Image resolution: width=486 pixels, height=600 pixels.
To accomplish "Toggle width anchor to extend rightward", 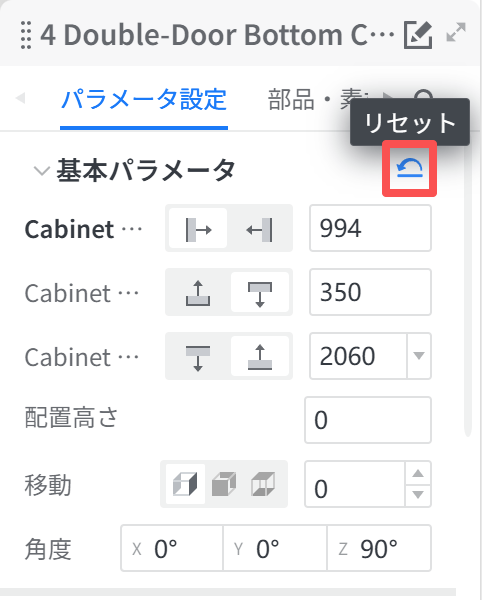I will point(198,229).
